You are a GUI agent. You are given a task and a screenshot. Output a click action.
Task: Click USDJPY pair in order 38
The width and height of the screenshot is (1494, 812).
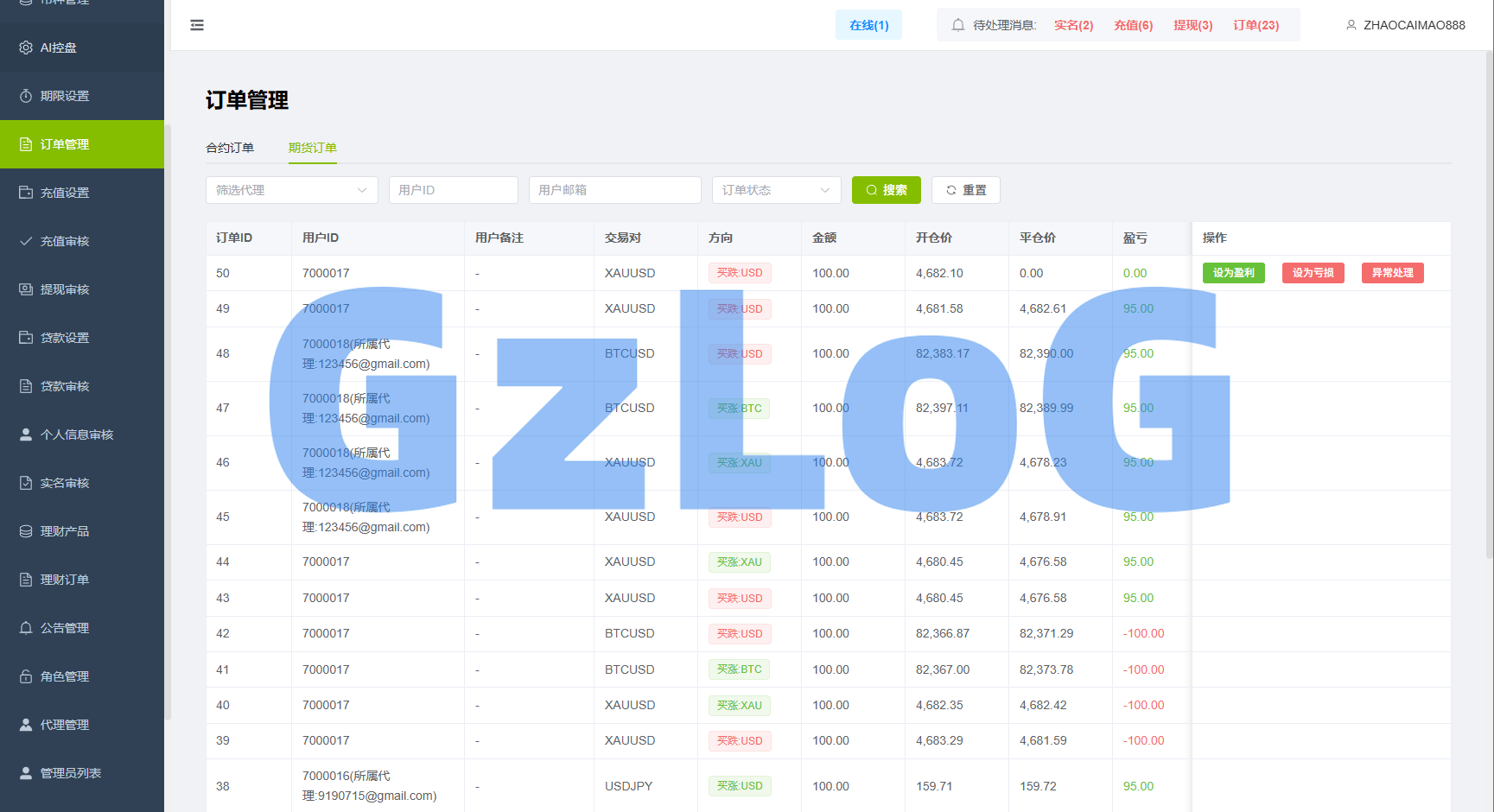[x=629, y=786]
